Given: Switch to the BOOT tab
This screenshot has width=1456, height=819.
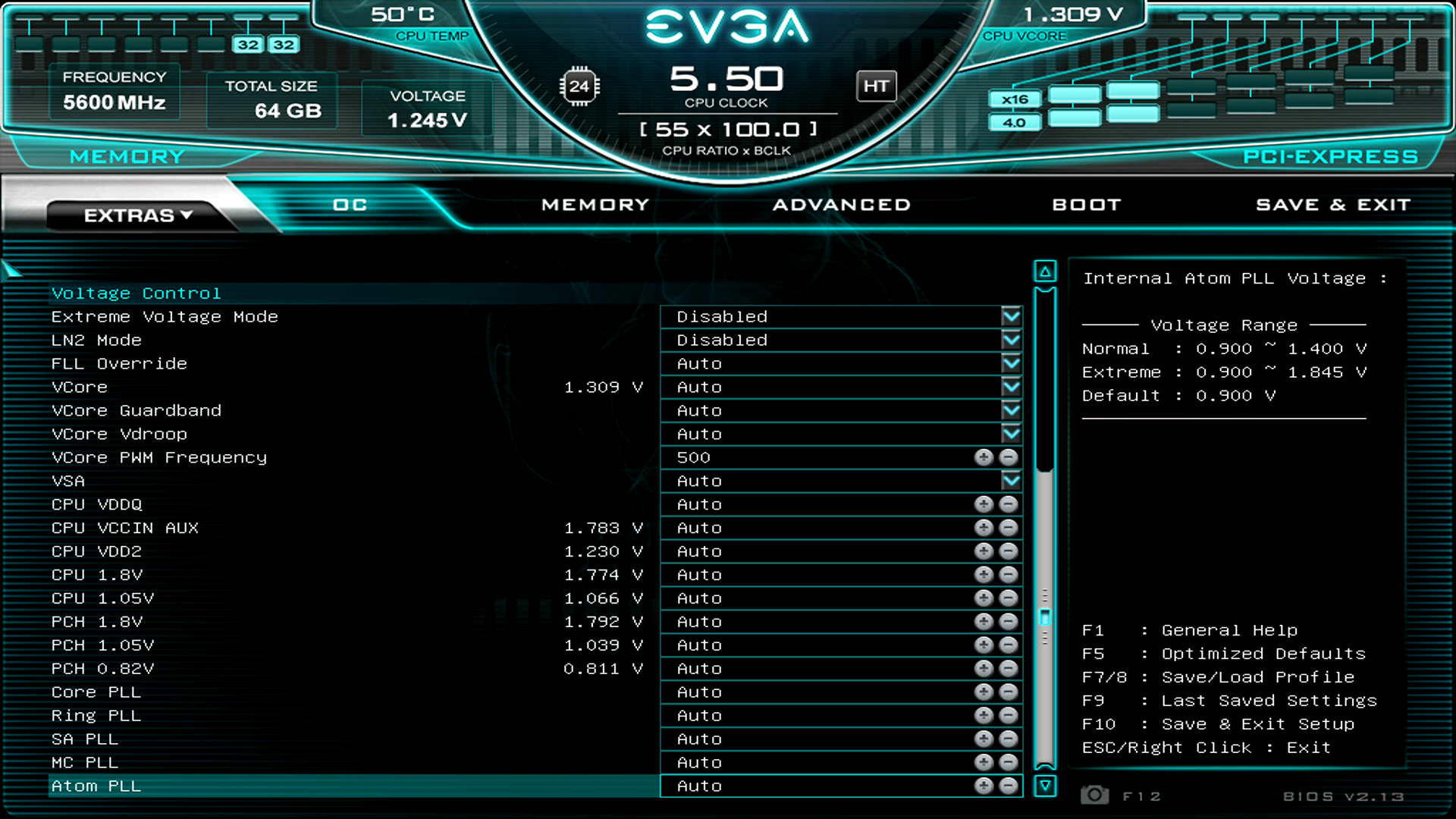Looking at the screenshot, I should (1087, 204).
